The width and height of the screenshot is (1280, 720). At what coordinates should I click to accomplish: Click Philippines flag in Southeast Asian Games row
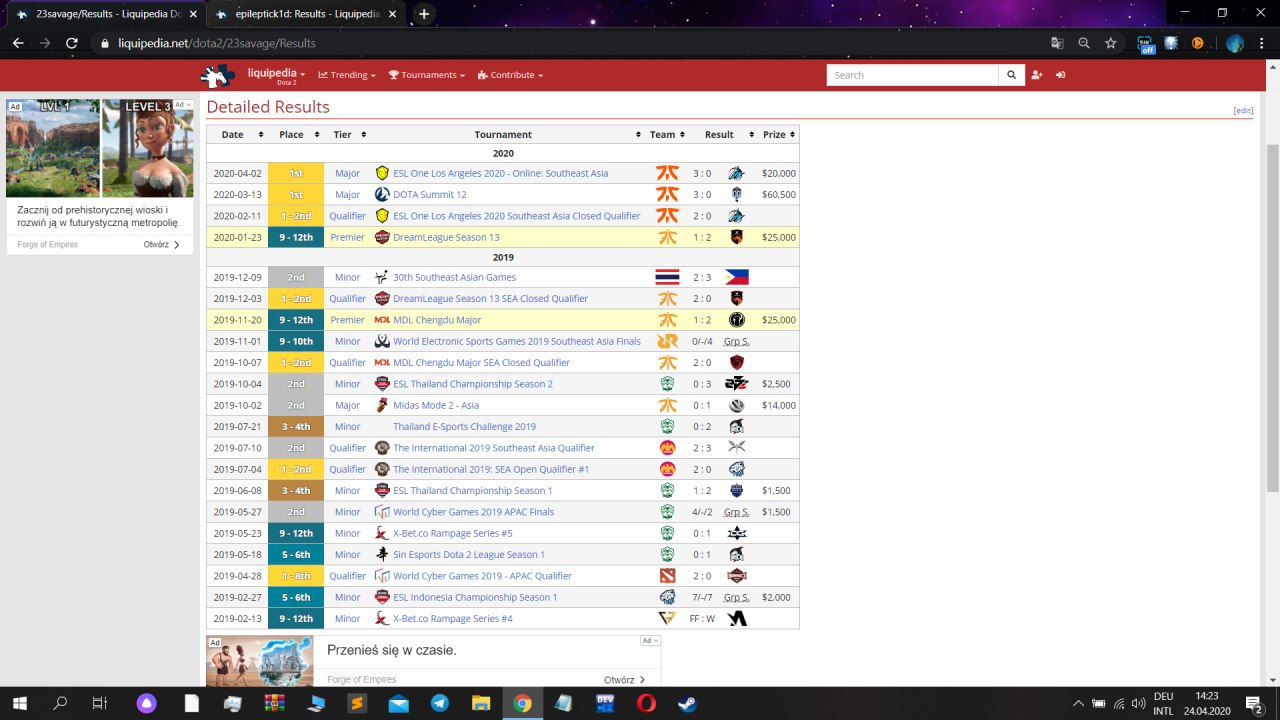coord(737,277)
